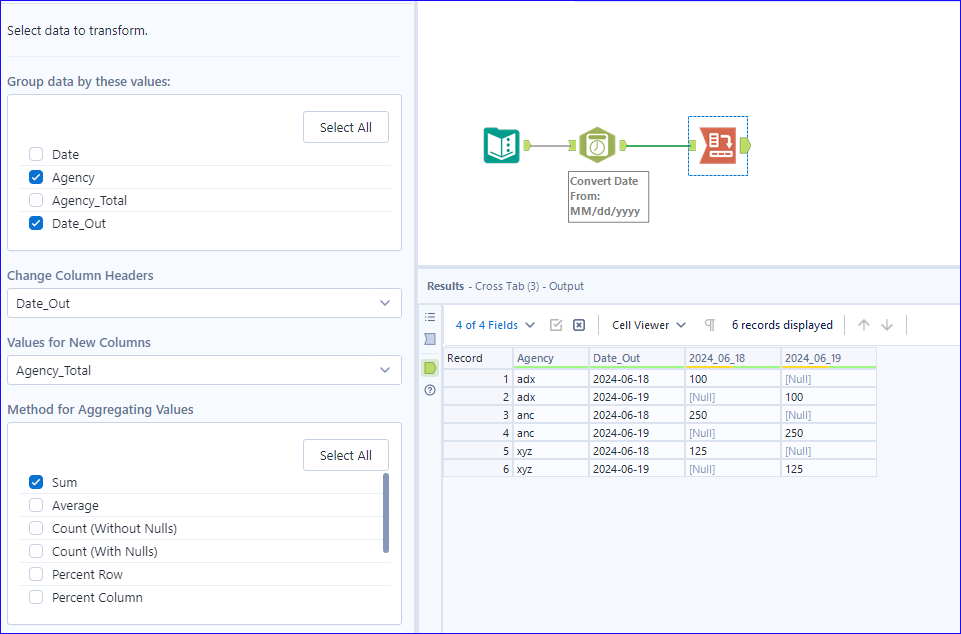Click the 2024_06_19 column header
The height and width of the screenshot is (634, 961).
click(x=829, y=358)
